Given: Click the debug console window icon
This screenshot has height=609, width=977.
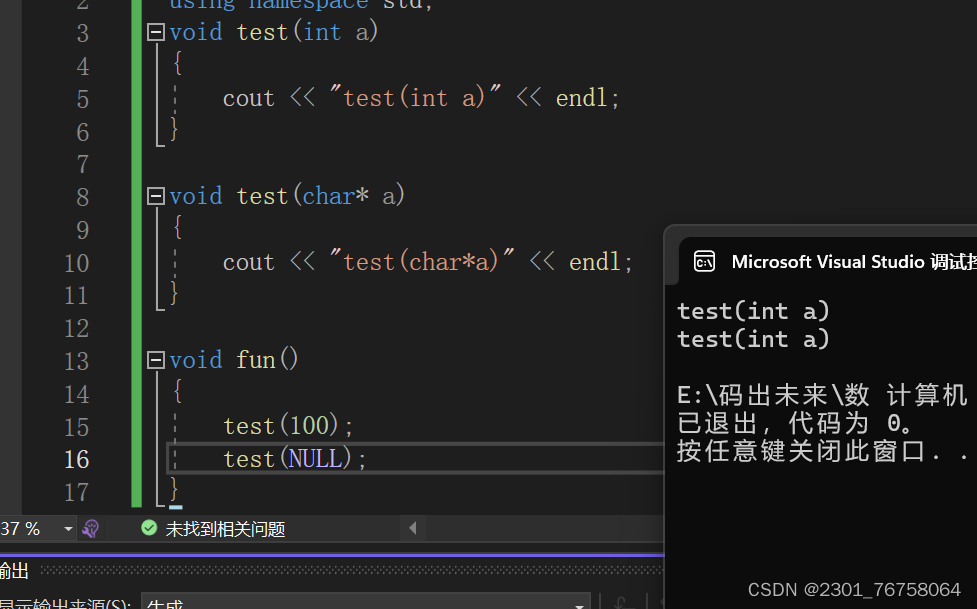Looking at the screenshot, I should coord(704,262).
